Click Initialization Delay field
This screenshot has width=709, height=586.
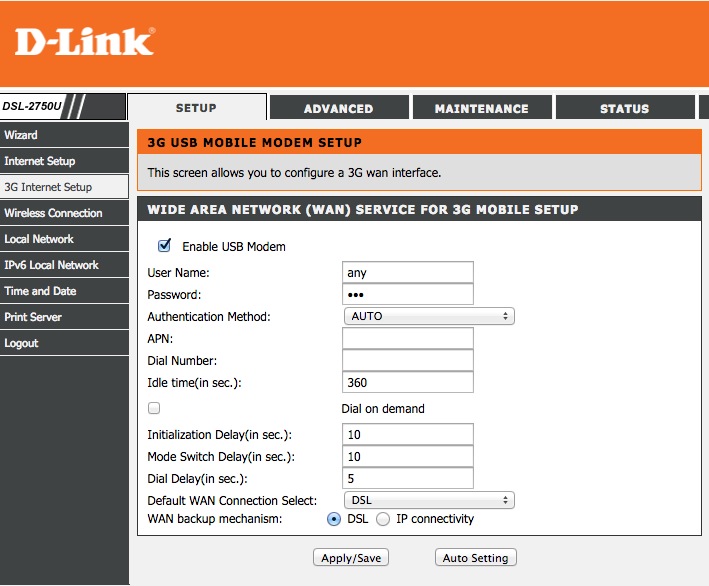click(408, 434)
